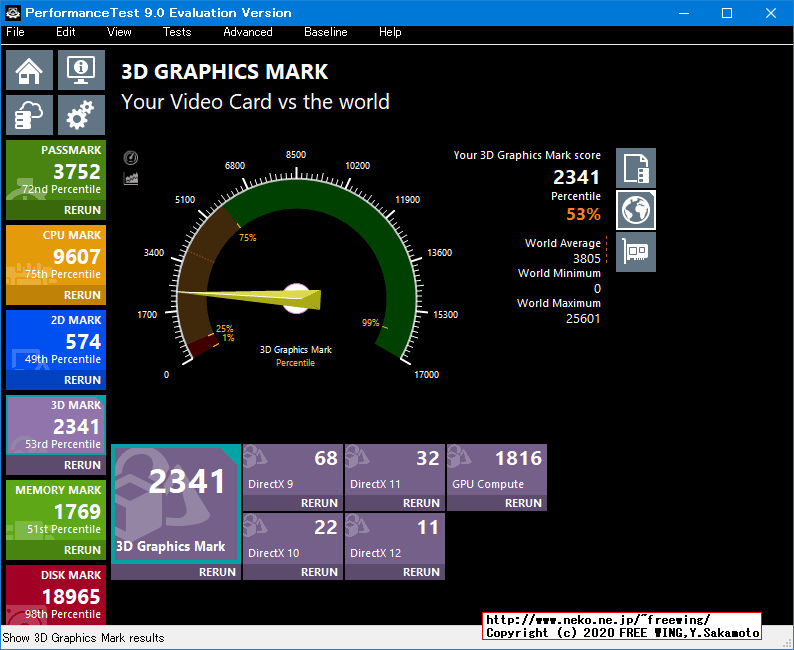Select the 2D Mark score tile

56,341
